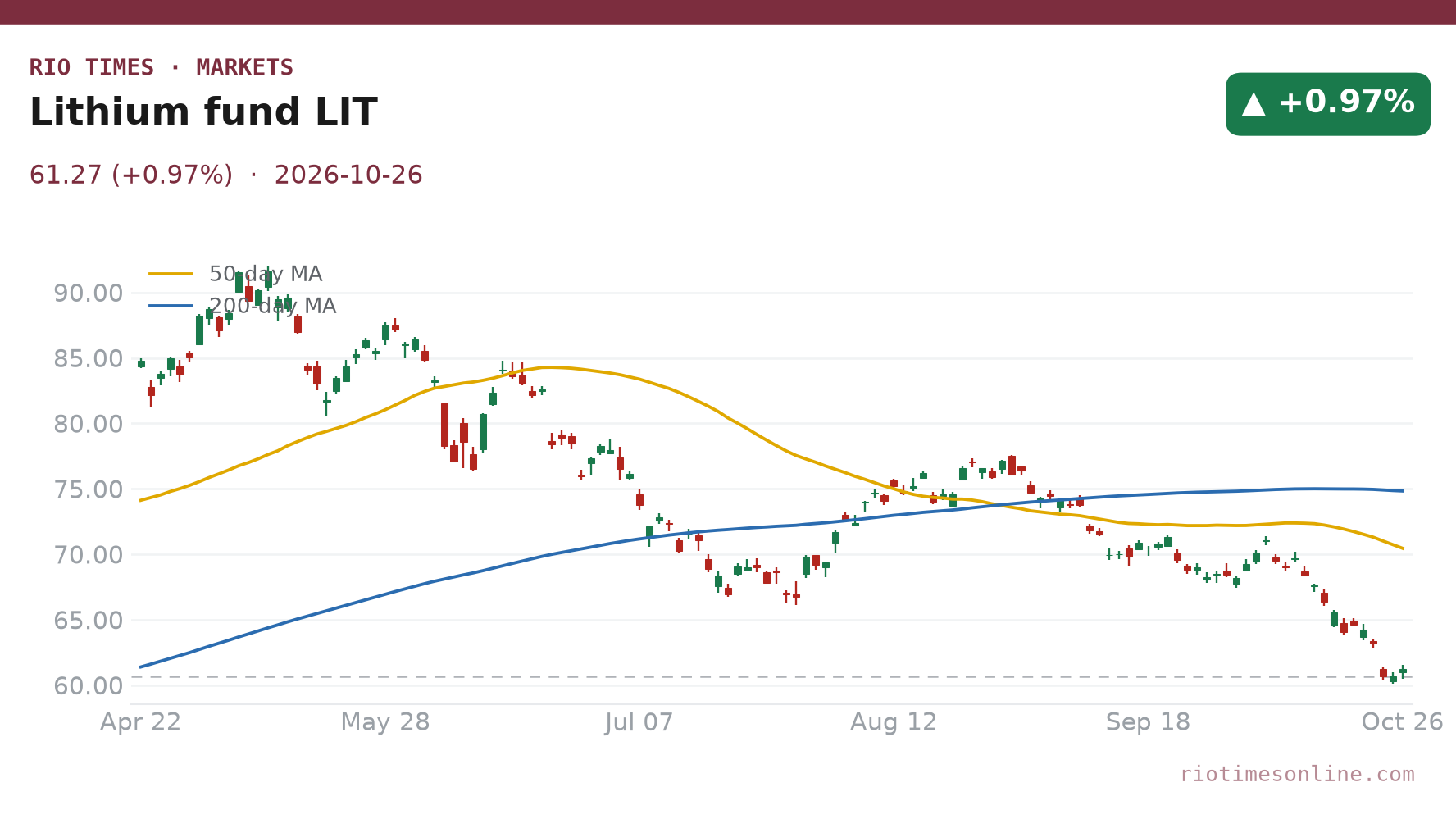The width and height of the screenshot is (1456, 819).
Task: Open the riotimesonline.com link
Action: [1297, 774]
